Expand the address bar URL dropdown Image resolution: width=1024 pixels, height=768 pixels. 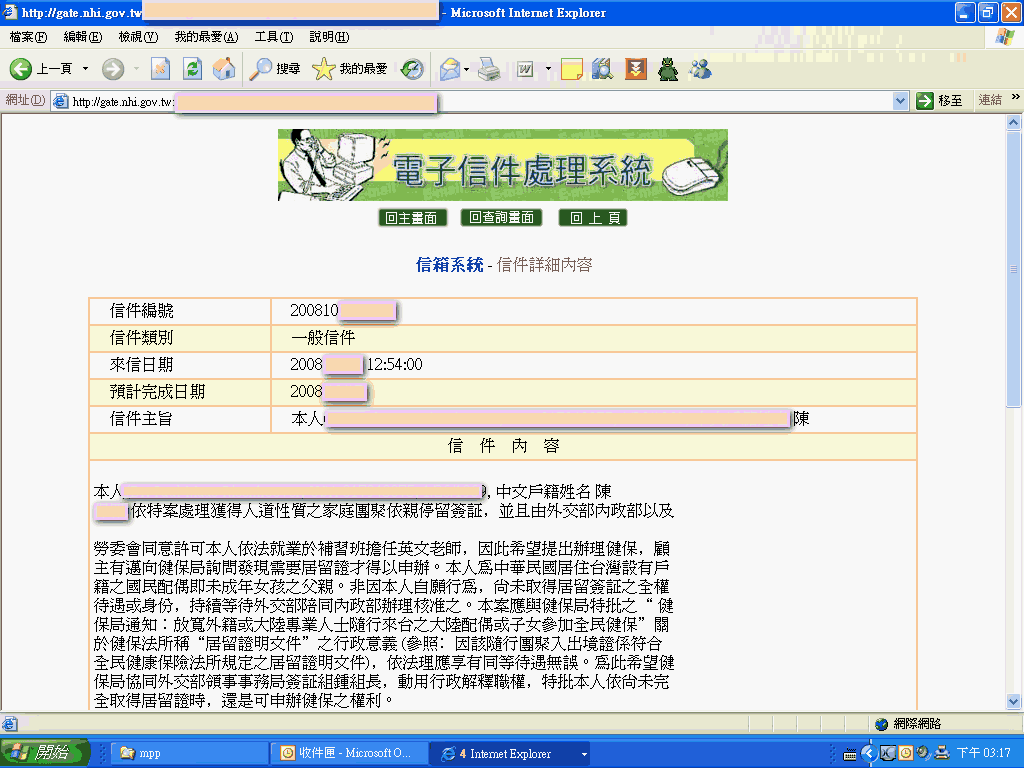point(900,100)
